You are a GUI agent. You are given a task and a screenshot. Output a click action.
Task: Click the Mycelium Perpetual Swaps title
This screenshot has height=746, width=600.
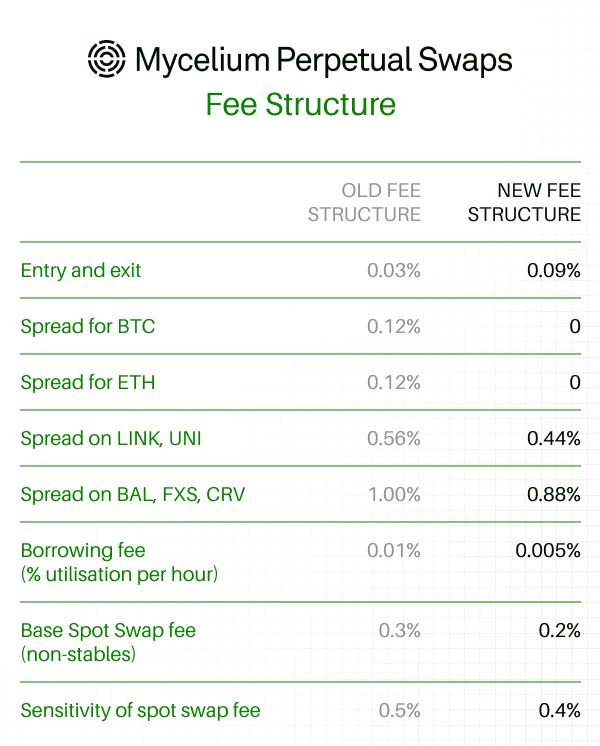[x=324, y=60]
